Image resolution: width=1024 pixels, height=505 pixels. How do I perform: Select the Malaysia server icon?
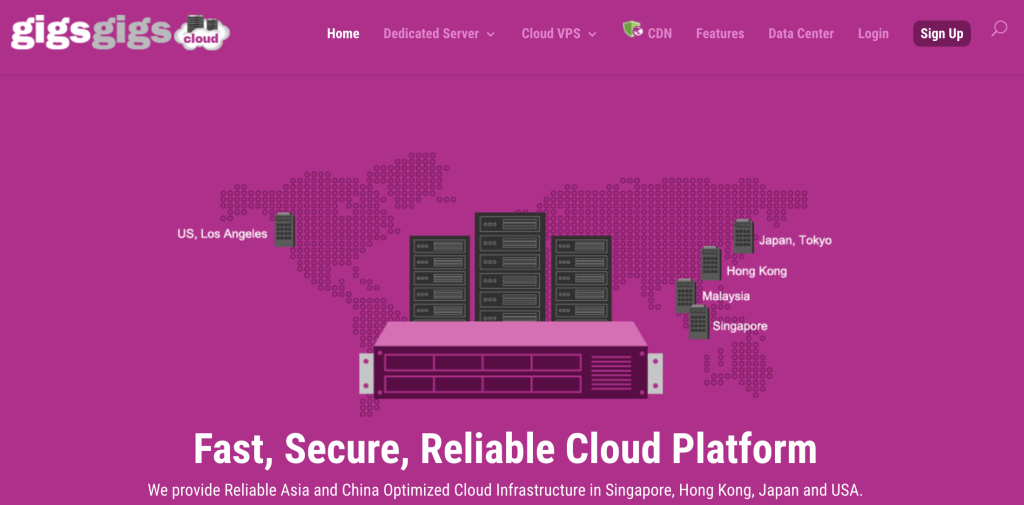tap(685, 296)
